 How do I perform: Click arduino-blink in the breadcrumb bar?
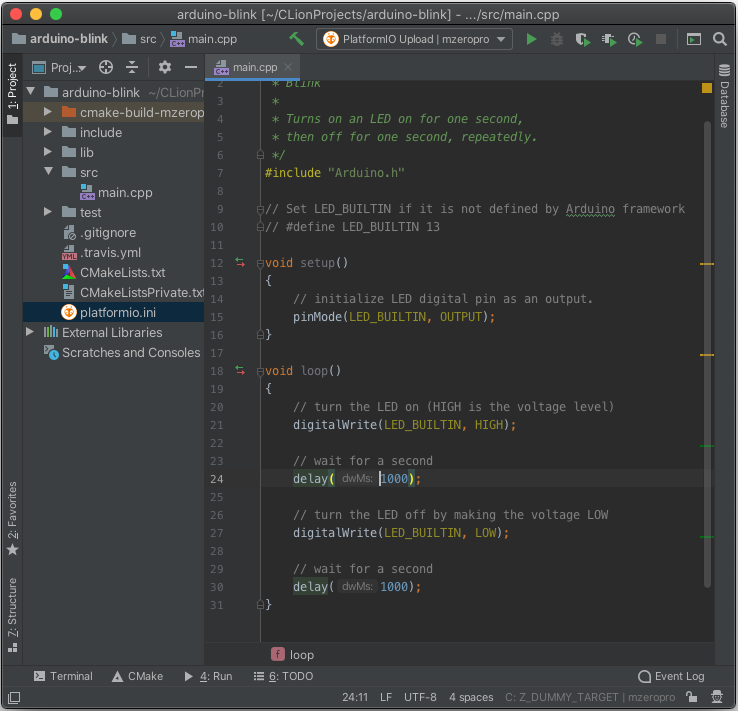pos(60,39)
